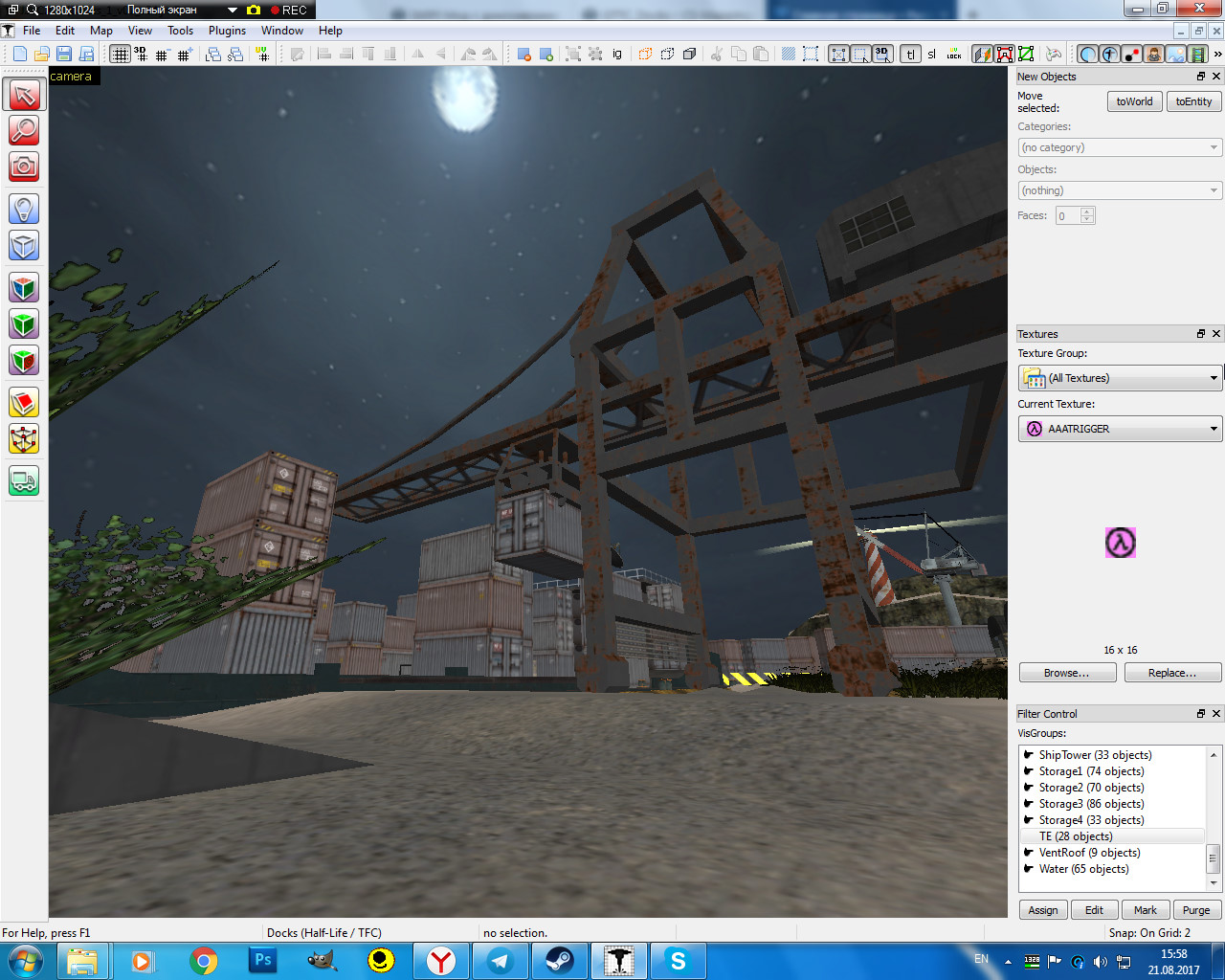Click the Browse... texture button
Image resolution: width=1225 pixels, height=980 pixels.
pyautogui.click(x=1067, y=673)
